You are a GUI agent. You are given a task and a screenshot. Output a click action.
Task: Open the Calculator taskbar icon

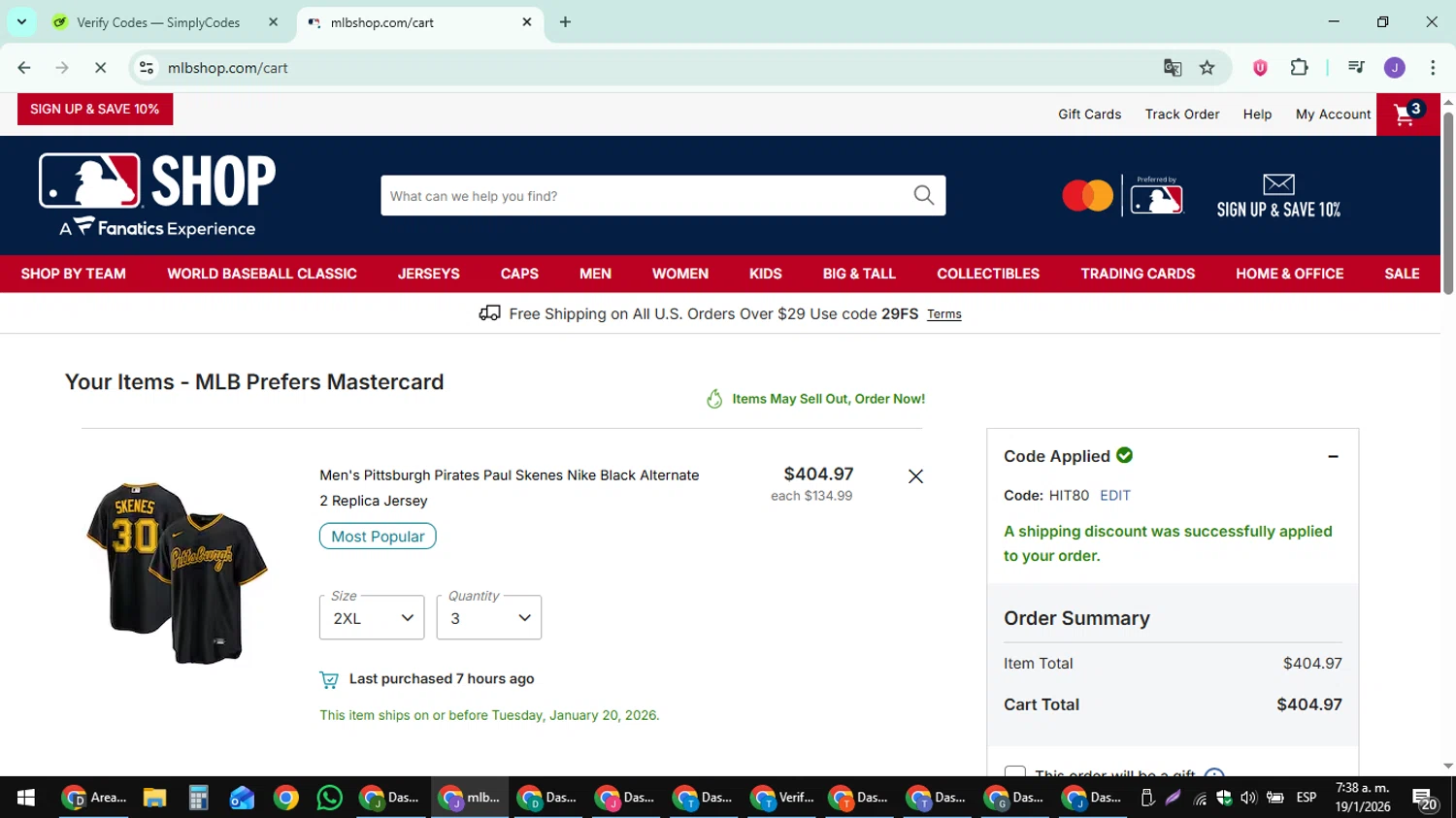(198, 798)
